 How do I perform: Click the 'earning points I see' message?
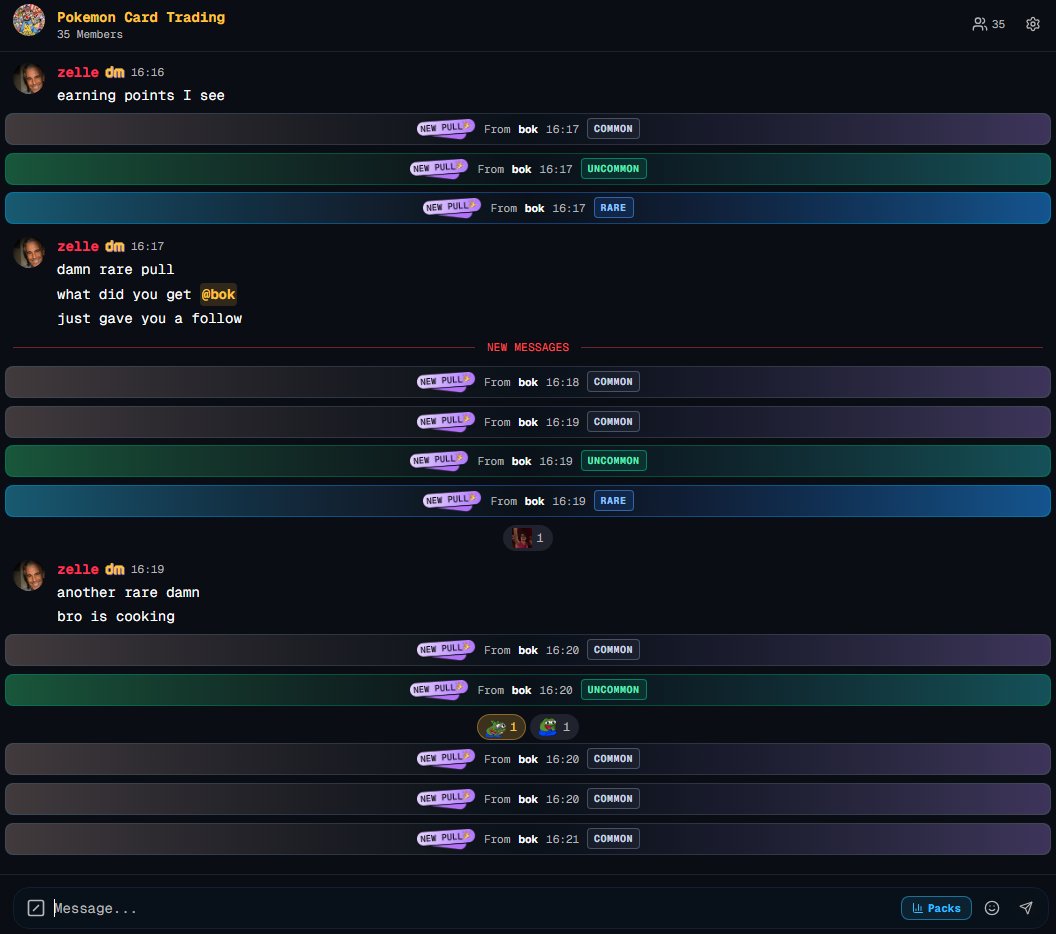tap(141, 96)
